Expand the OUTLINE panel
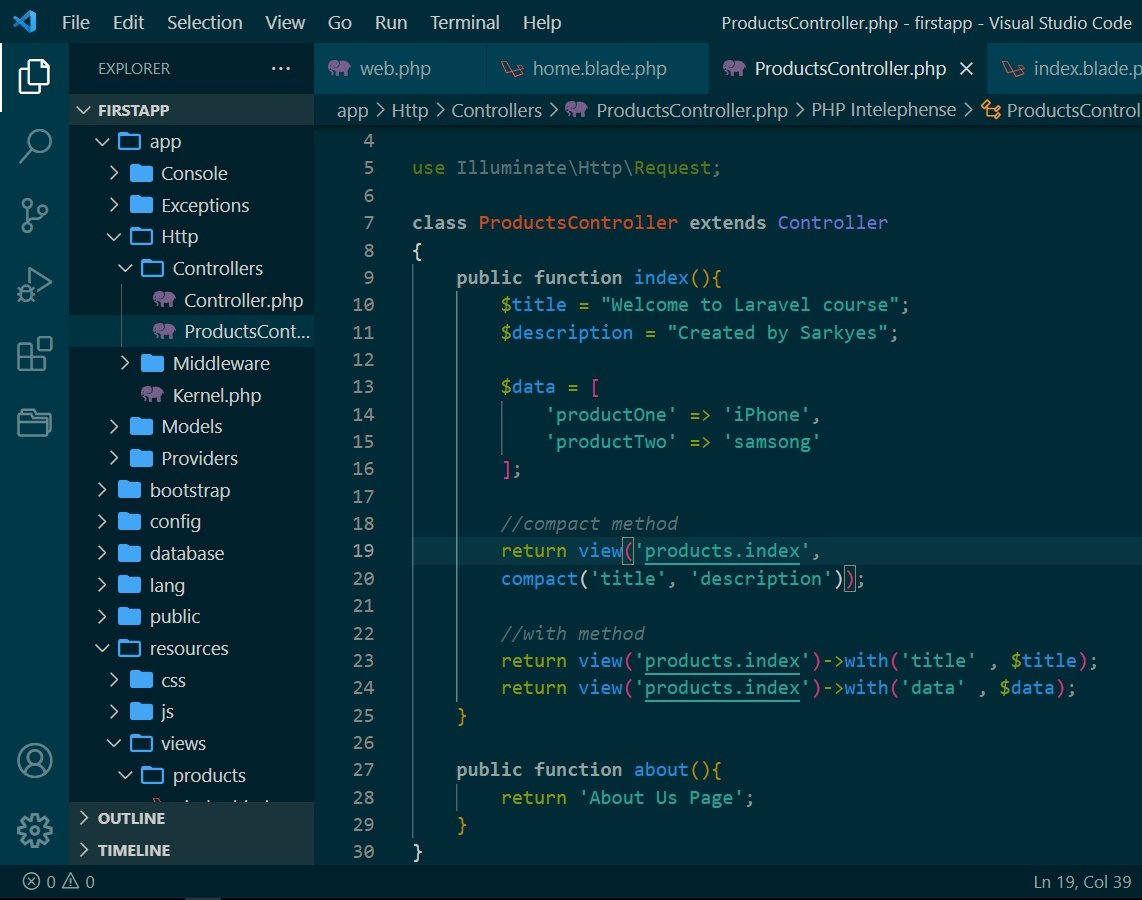Screen dimensions: 1142x900 192,818
